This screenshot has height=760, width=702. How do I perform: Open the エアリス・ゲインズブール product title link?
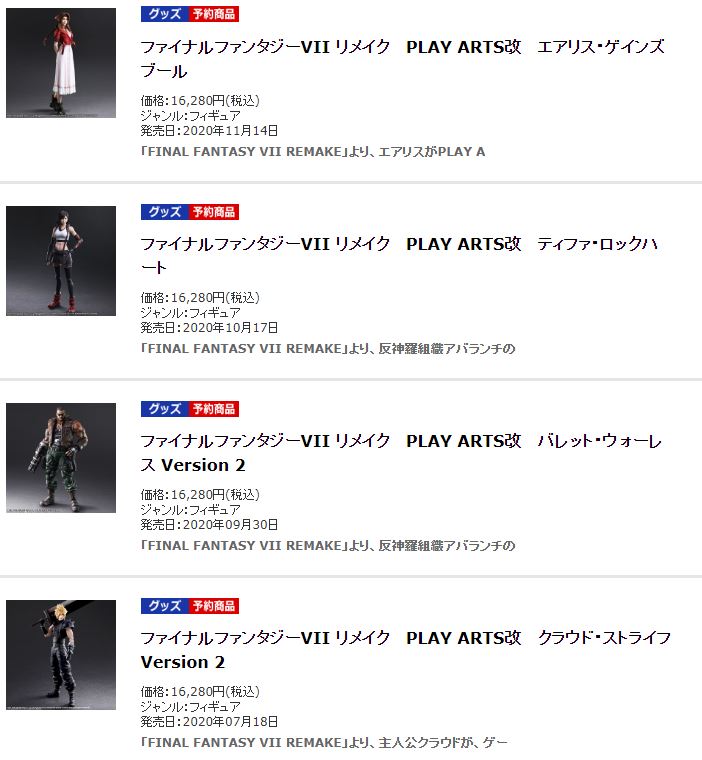coord(402,59)
